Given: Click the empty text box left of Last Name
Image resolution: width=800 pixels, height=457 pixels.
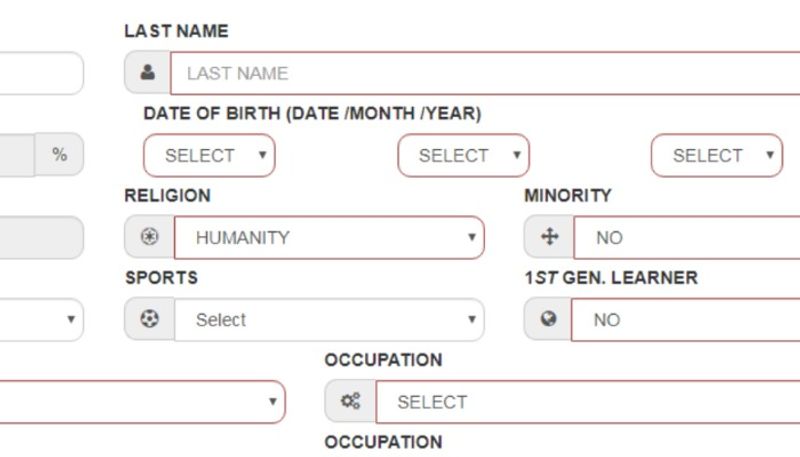Looking at the screenshot, I should [x=40, y=73].
